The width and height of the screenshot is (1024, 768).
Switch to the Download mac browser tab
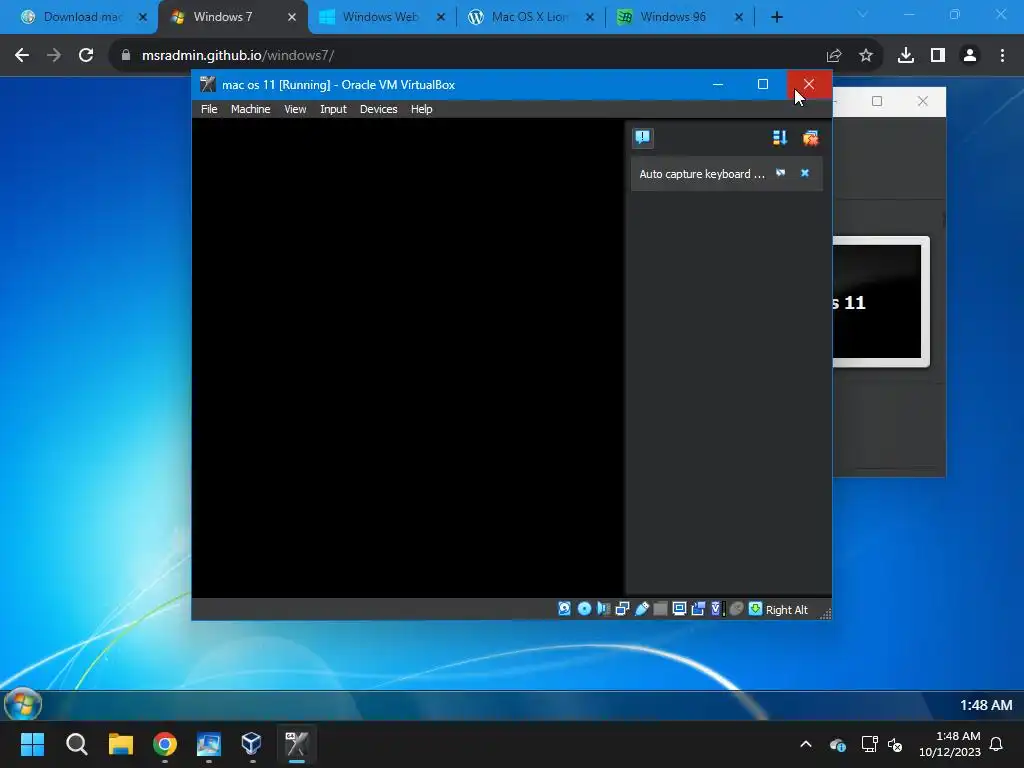coord(82,17)
